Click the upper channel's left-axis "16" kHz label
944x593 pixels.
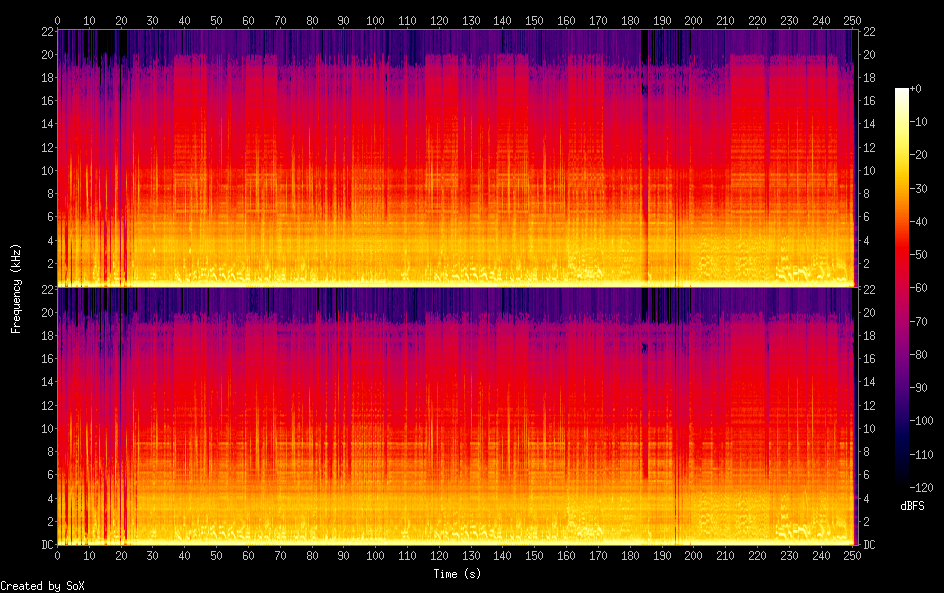pyautogui.click(x=48, y=101)
